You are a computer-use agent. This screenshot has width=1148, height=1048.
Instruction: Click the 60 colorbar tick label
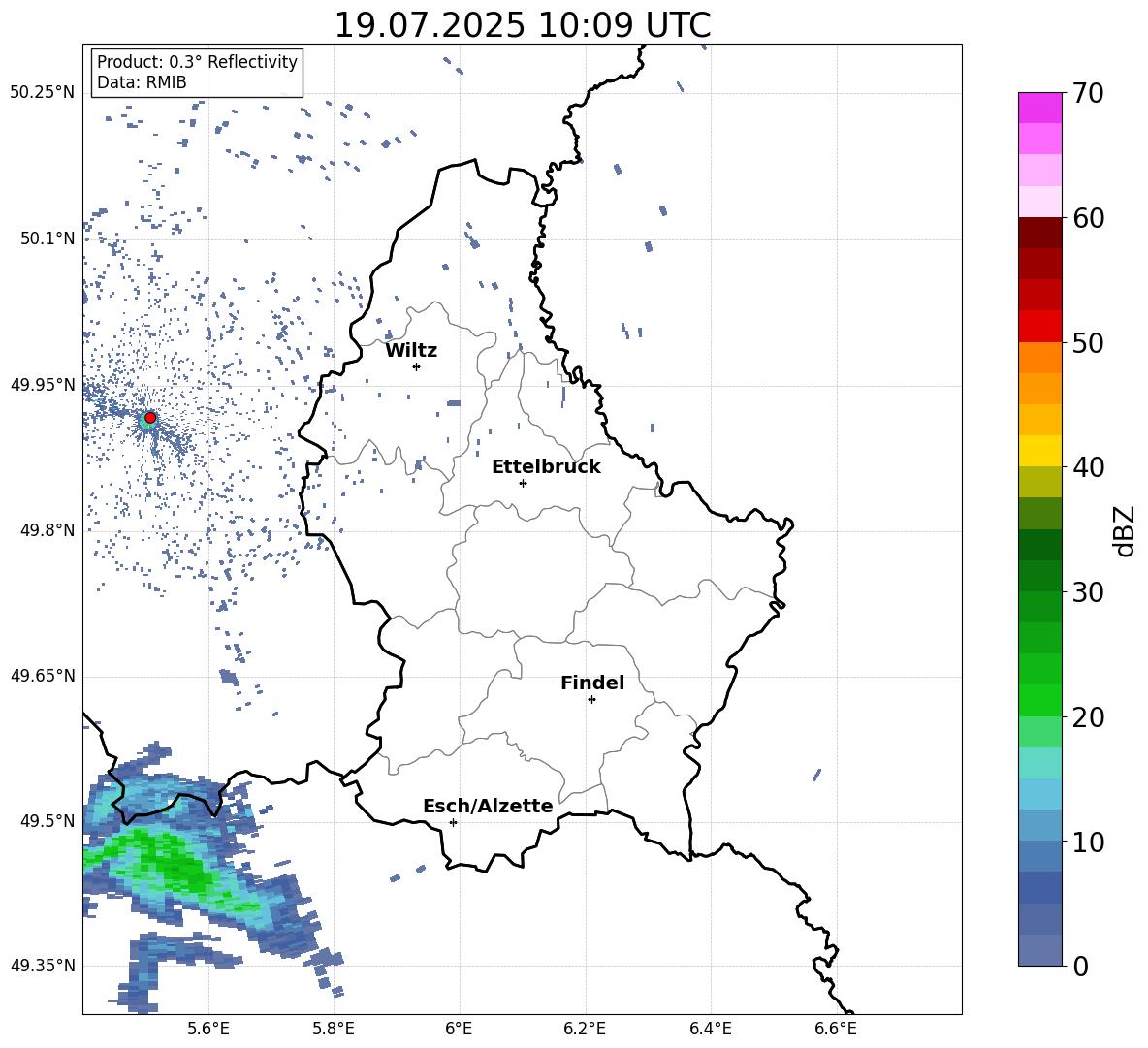1088,218
